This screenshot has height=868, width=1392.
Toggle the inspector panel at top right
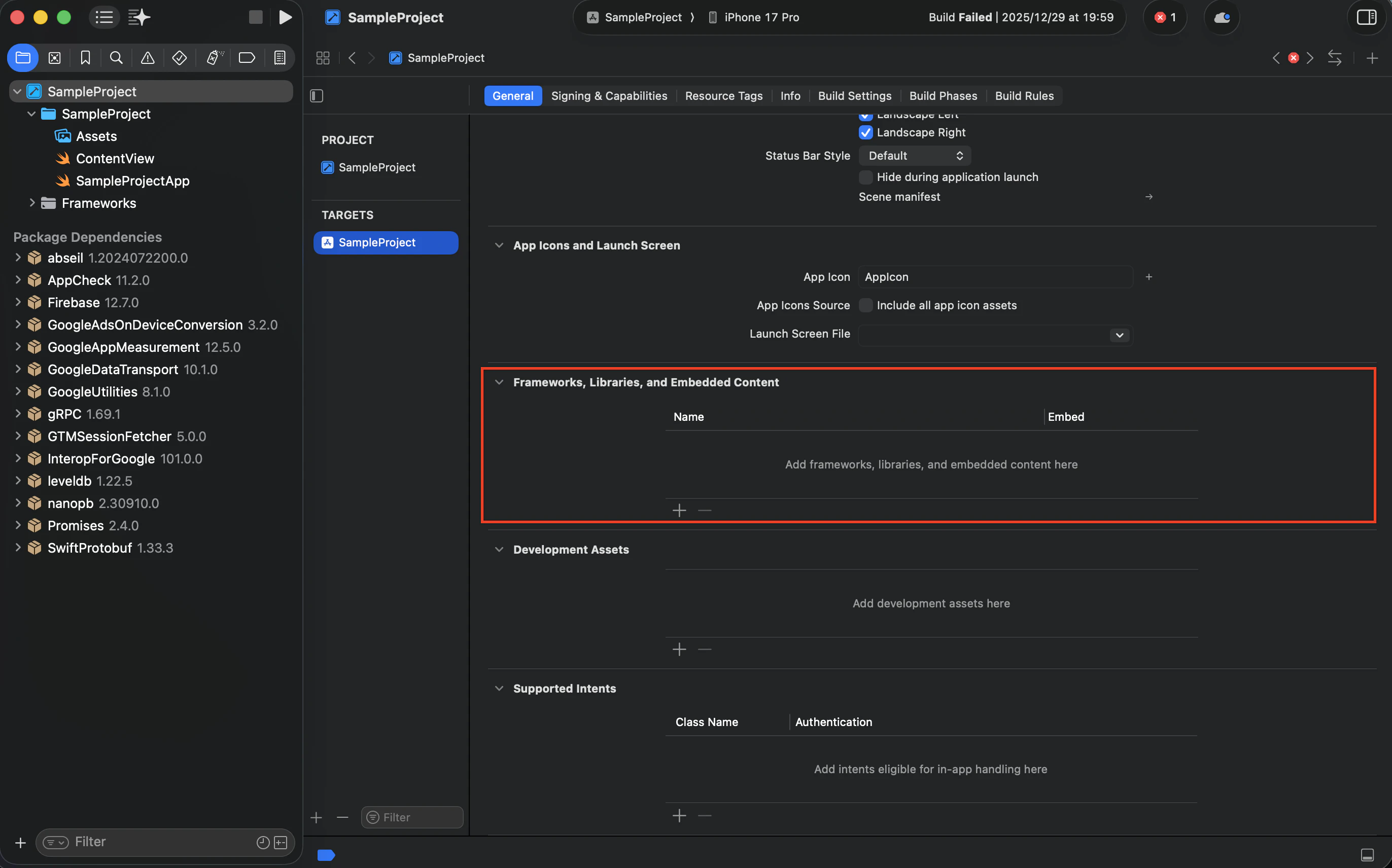pos(1366,17)
